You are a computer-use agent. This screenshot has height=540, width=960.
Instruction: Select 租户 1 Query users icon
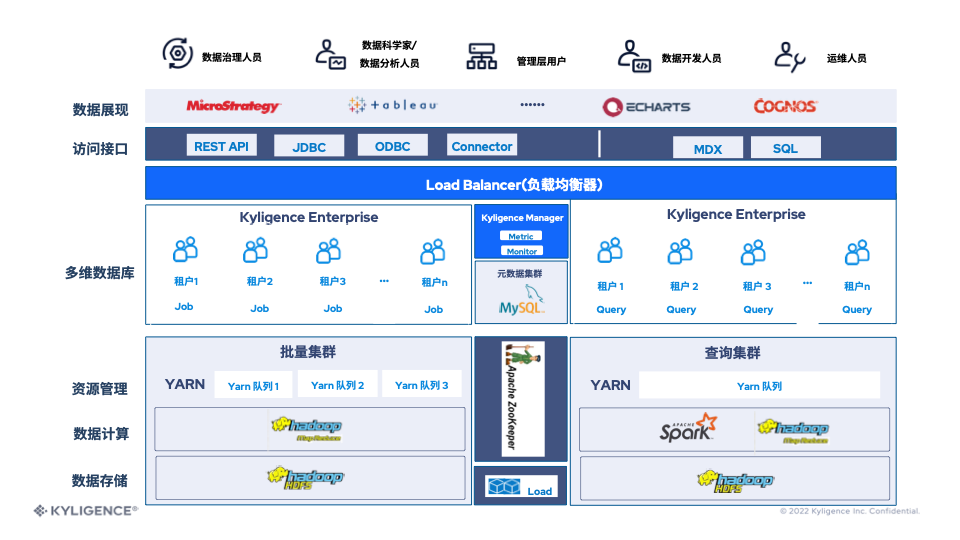pos(610,250)
